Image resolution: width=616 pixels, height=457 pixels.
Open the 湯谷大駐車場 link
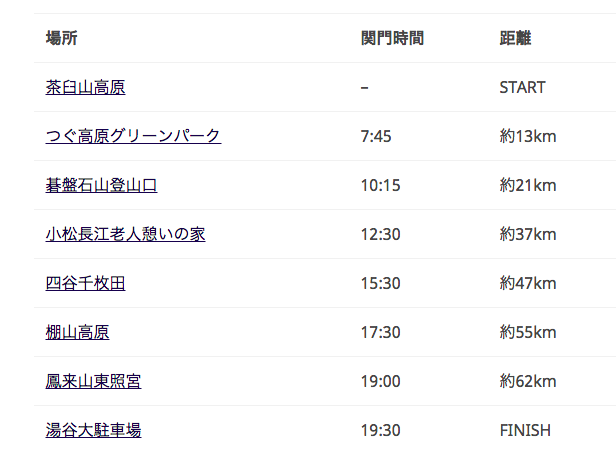tap(94, 430)
